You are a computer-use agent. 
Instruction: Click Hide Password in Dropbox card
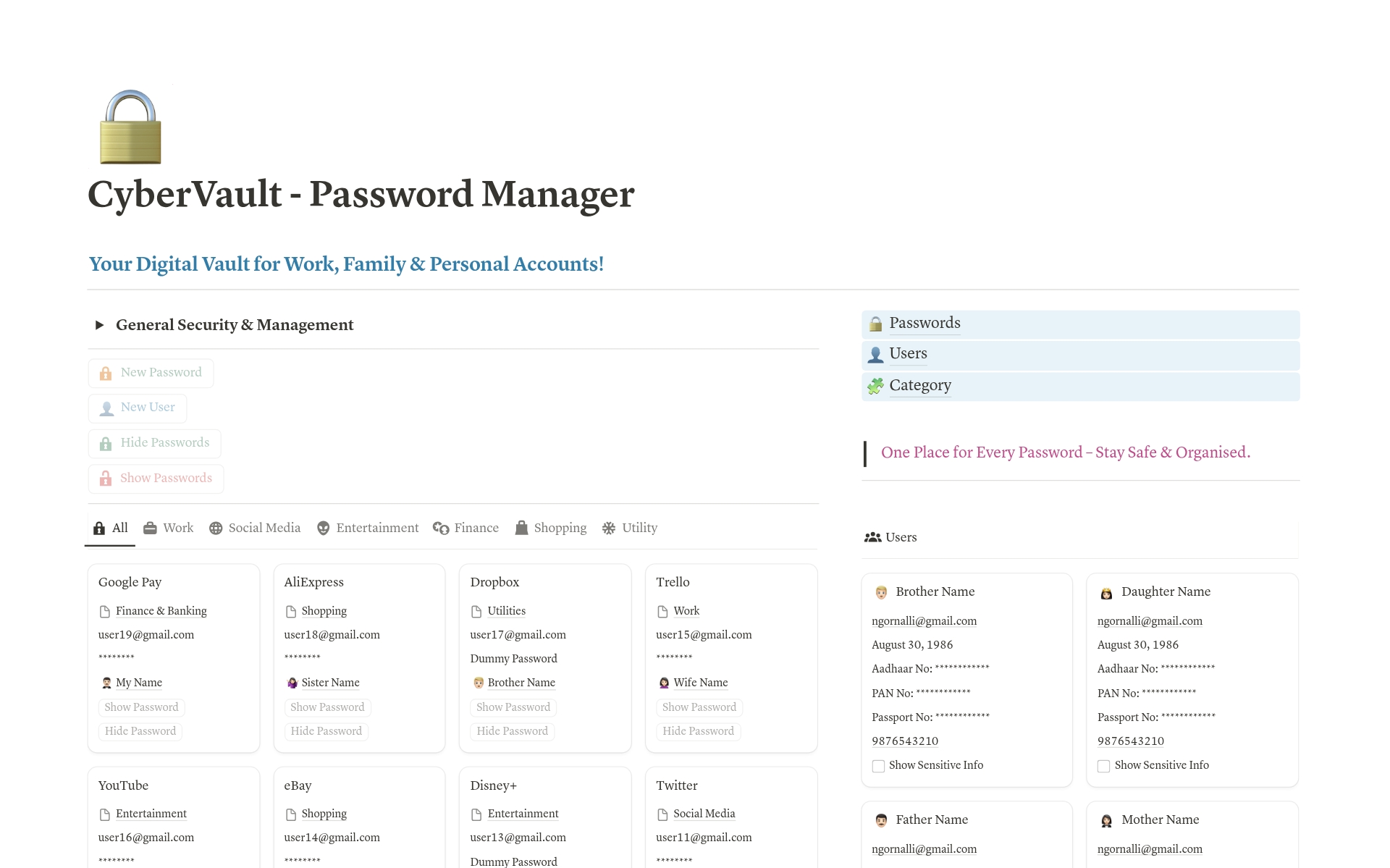(513, 731)
